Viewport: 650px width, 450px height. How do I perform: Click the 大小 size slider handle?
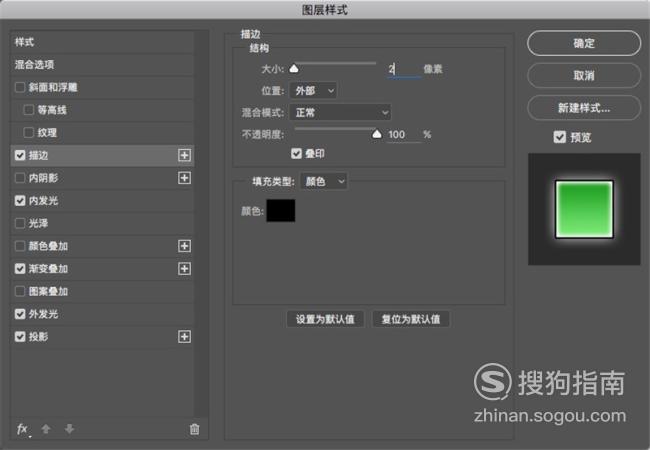294,68
